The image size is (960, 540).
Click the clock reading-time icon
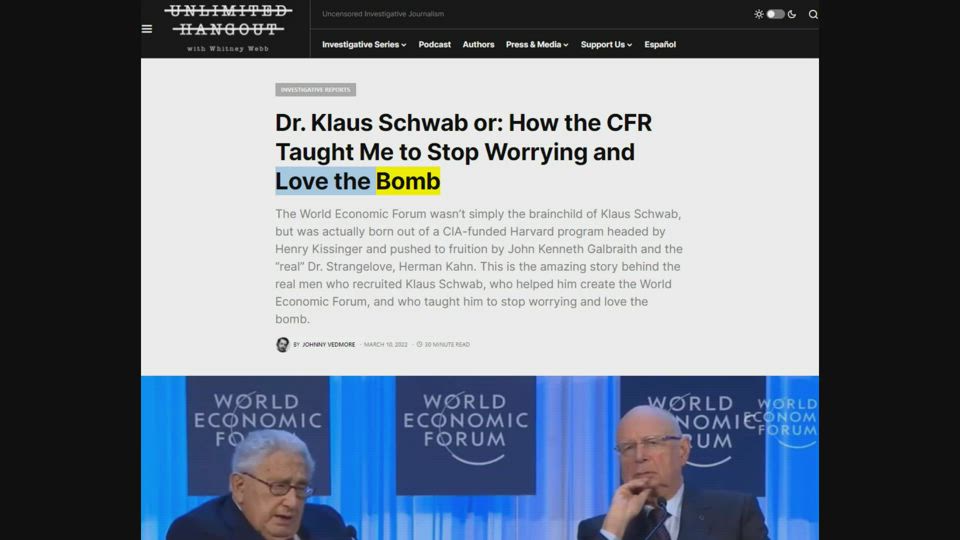(x=419, y=345)
